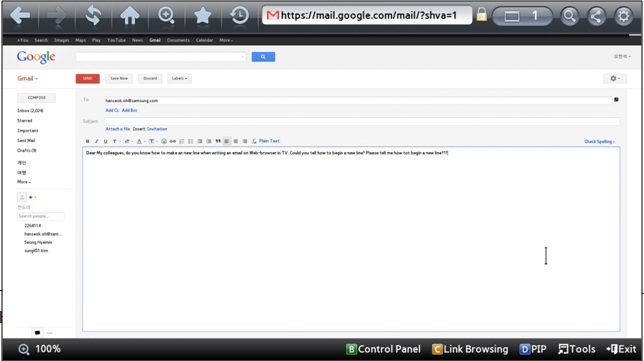Go back with the browser back arrow
Screen dimensions: 644x361
click(x=20, y=16)
